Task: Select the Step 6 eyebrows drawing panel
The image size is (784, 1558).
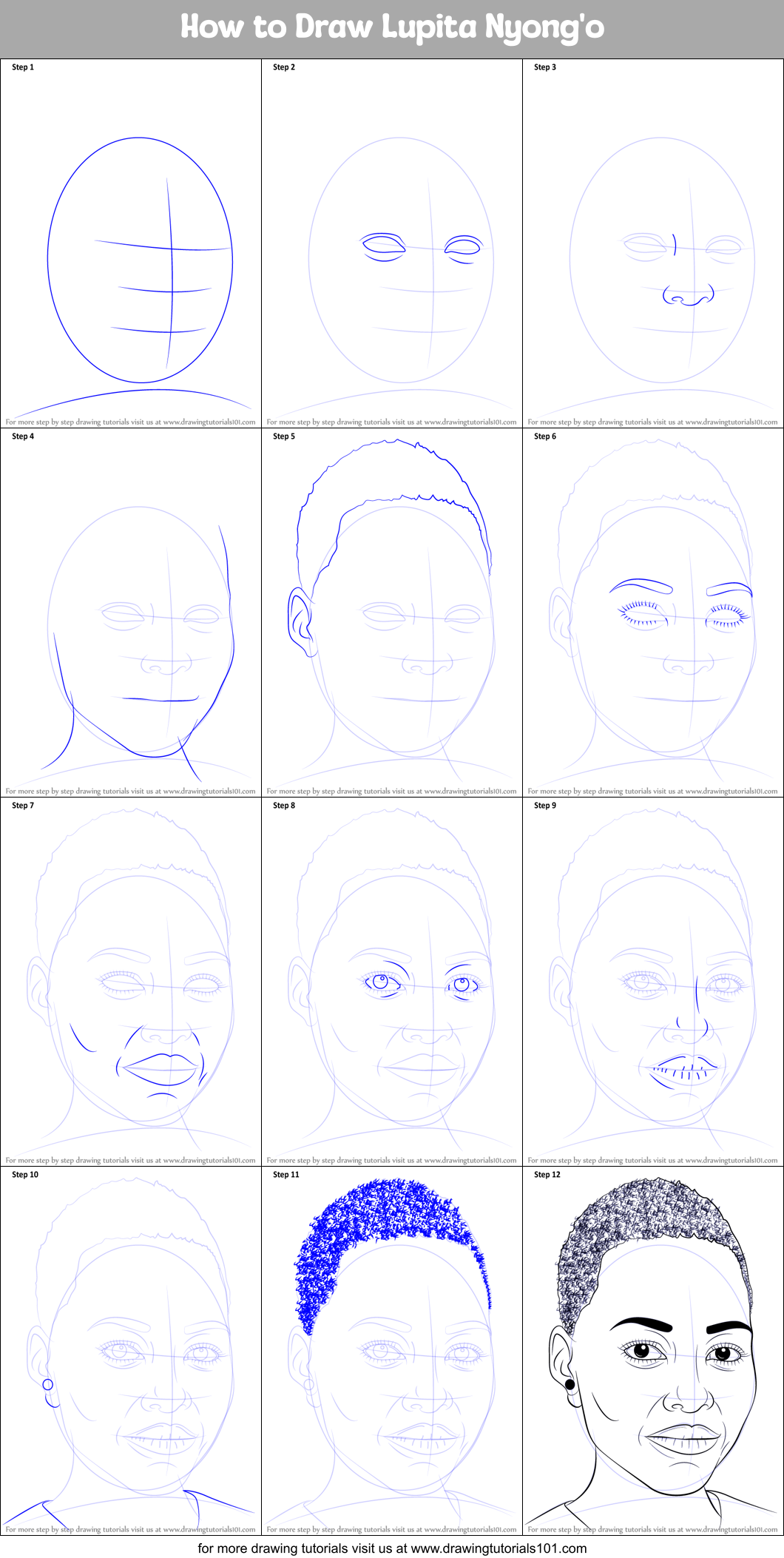Action: click(x=653, y=613)
